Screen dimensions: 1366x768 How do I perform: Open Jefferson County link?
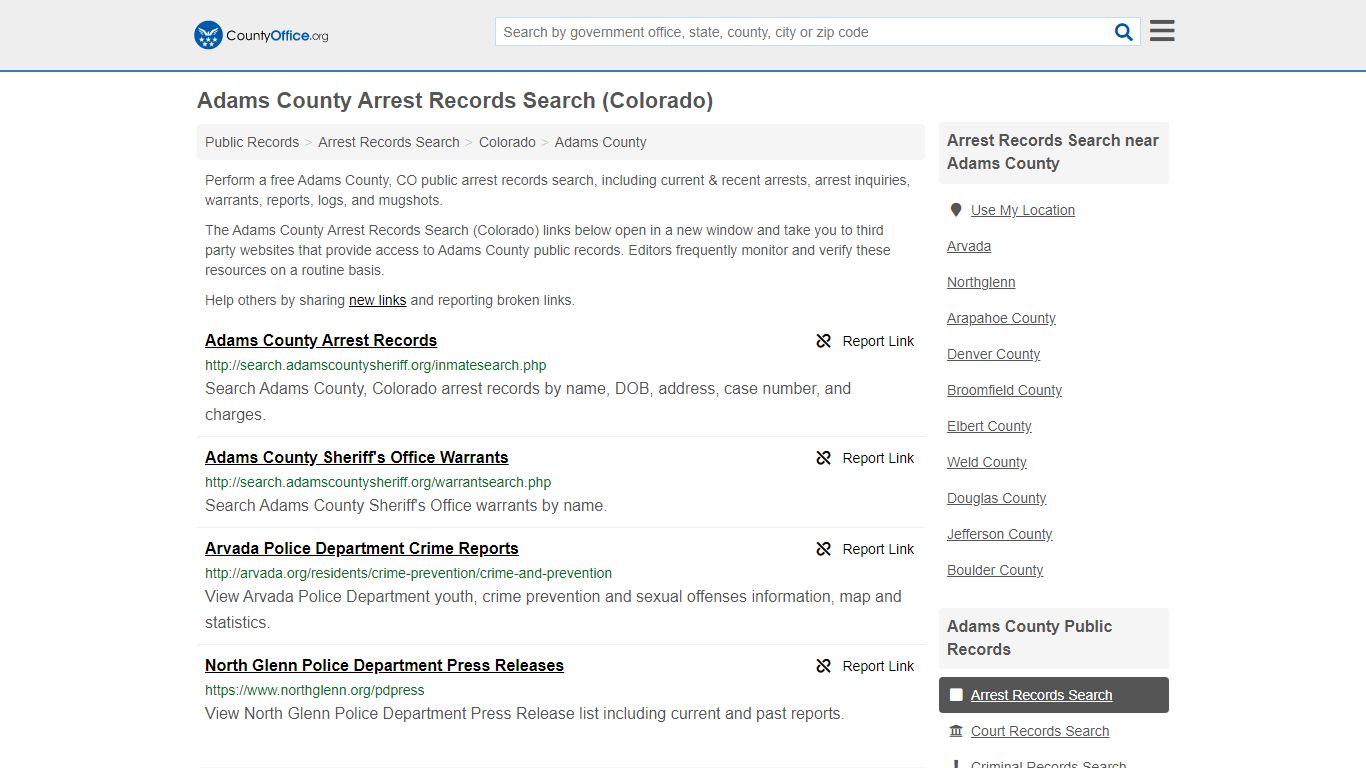click(x=999, y=534)
